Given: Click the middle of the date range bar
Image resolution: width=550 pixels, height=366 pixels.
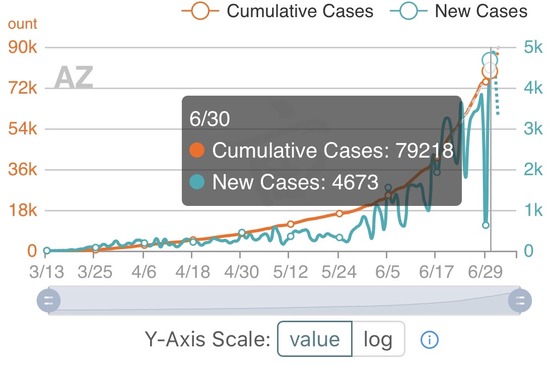Looking at the screenshot, I should coord(284,300).
